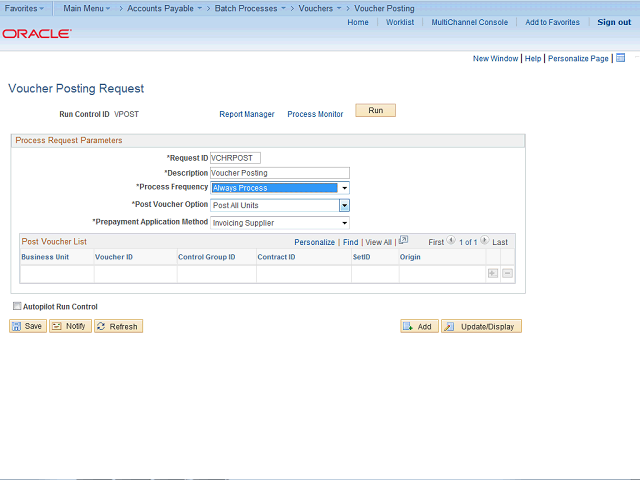The height and width of the screenshot is (480, 640).
Task: Click the Notify button
Action: 70,326
